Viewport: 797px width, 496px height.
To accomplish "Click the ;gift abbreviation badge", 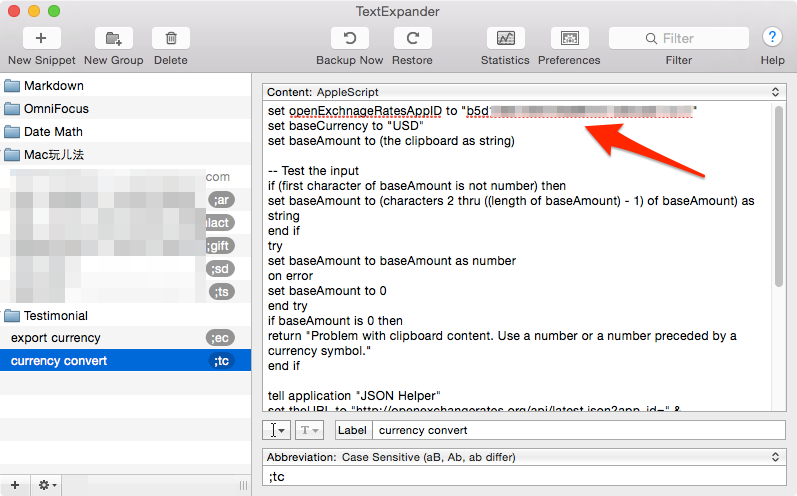I will click(x=220, y=246).
